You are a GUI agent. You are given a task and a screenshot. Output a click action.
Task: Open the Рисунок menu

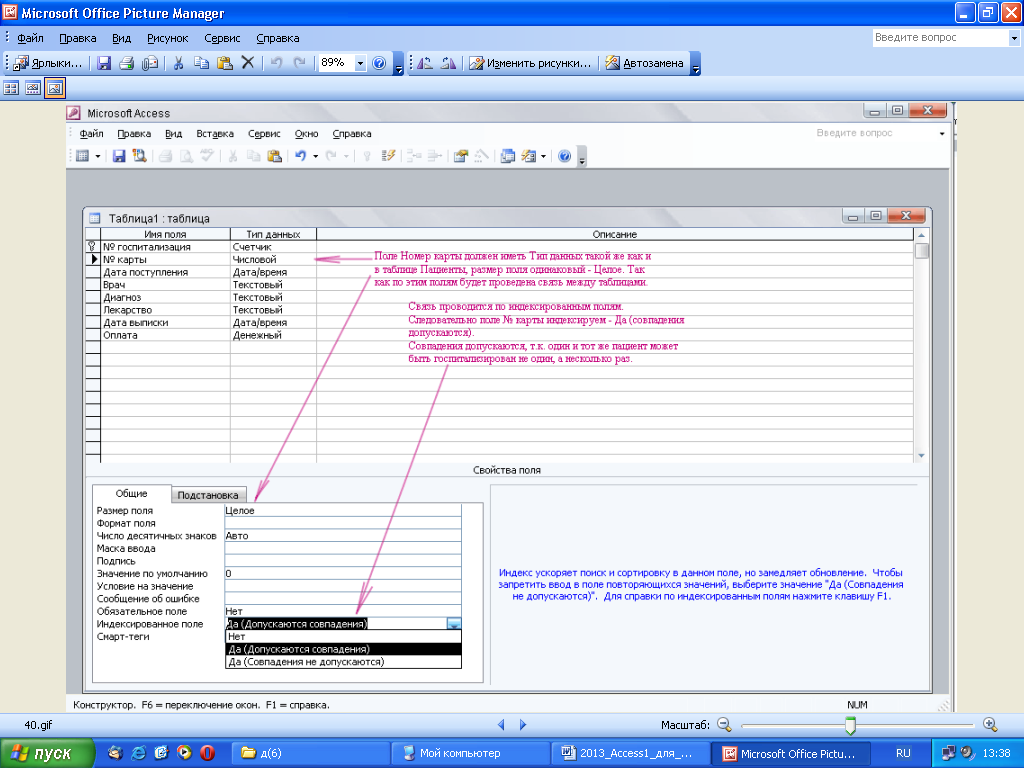tap(167, 39)
